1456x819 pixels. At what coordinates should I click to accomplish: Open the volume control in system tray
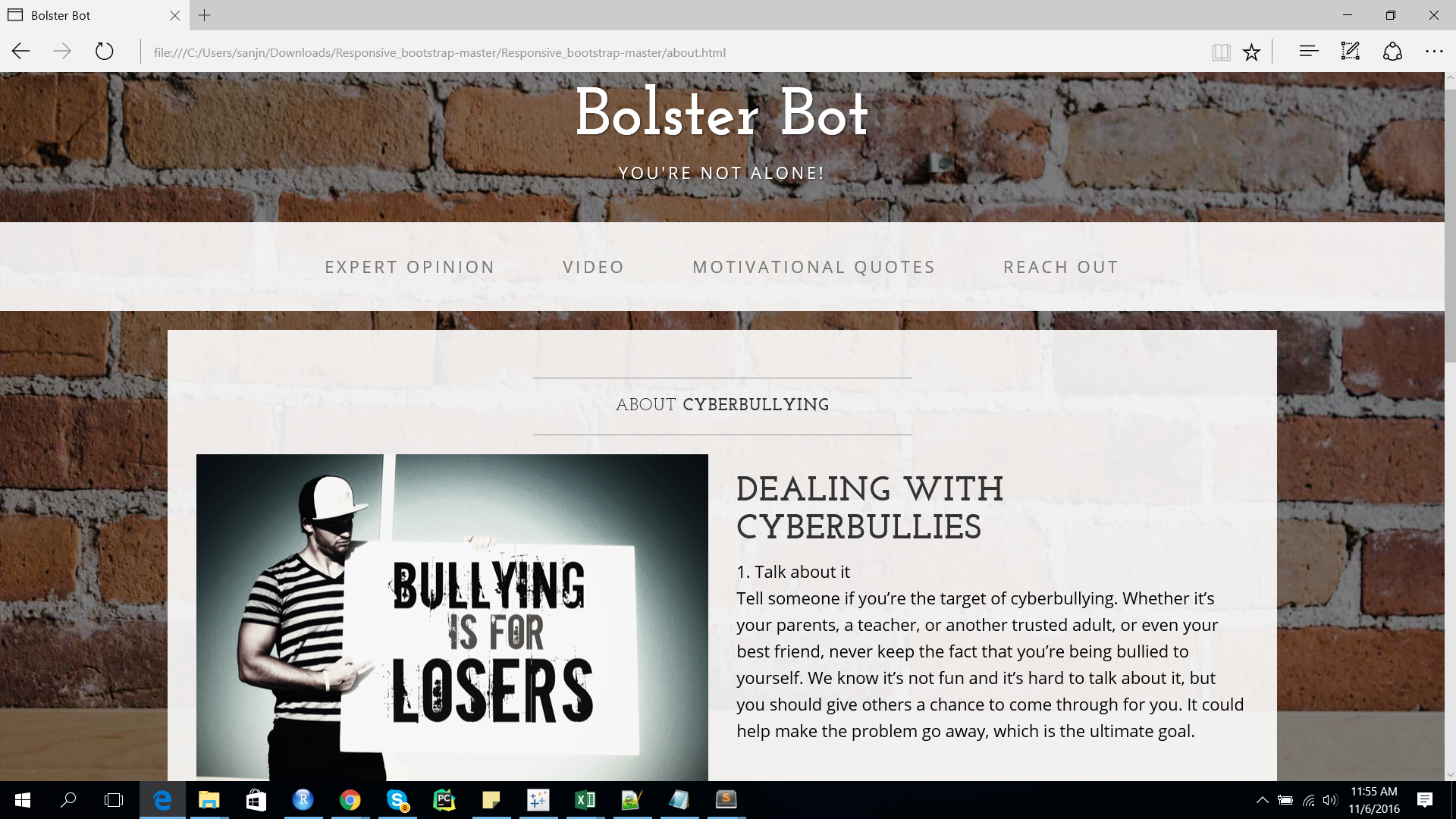[x=1330, y=800]
